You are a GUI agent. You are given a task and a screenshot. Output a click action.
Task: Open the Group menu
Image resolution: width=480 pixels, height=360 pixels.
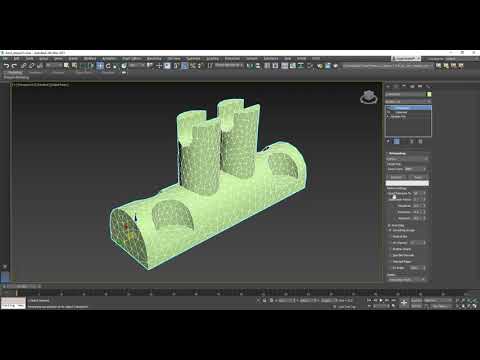pos(44,59)
